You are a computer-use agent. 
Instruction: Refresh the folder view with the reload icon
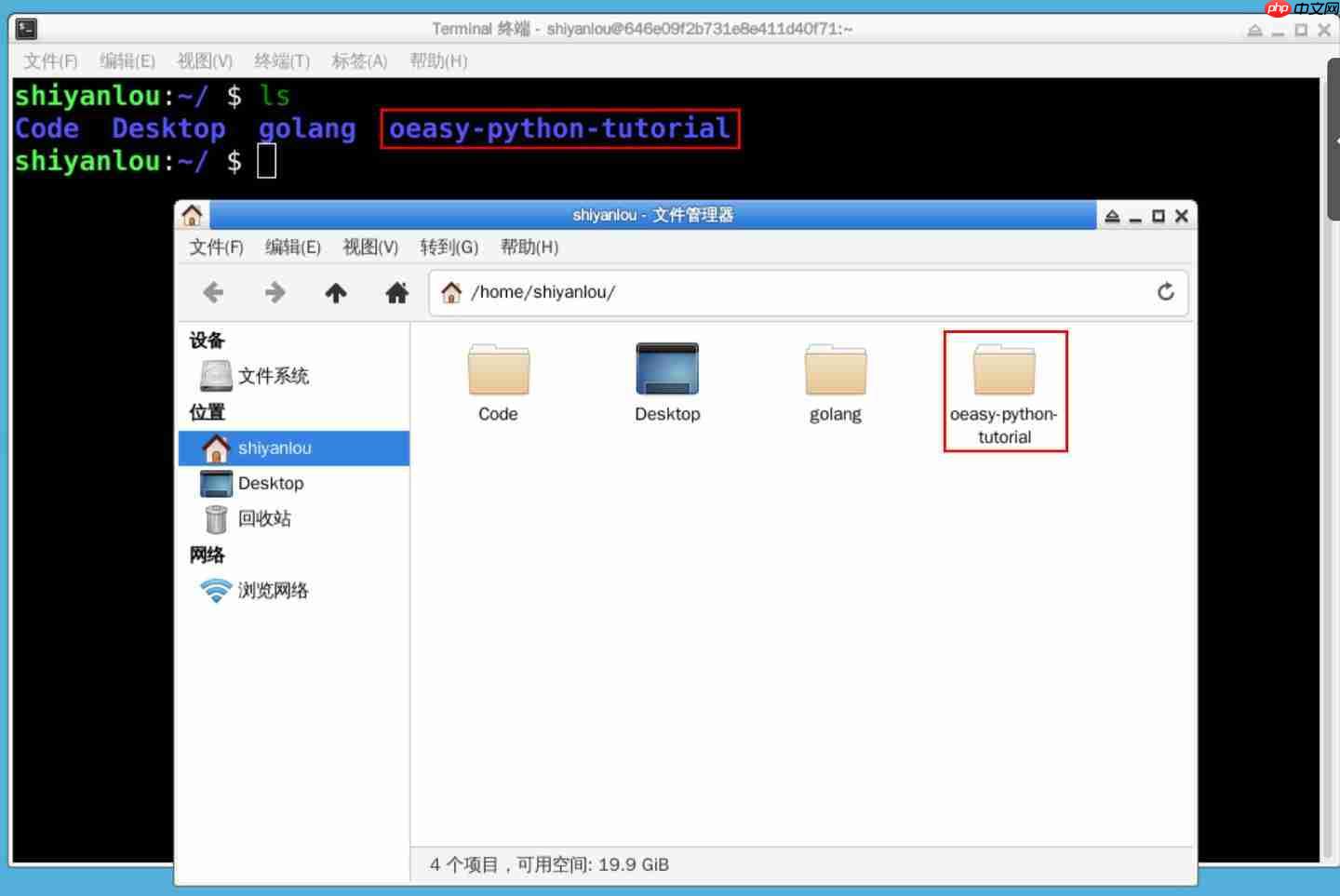click(1166, 292)
